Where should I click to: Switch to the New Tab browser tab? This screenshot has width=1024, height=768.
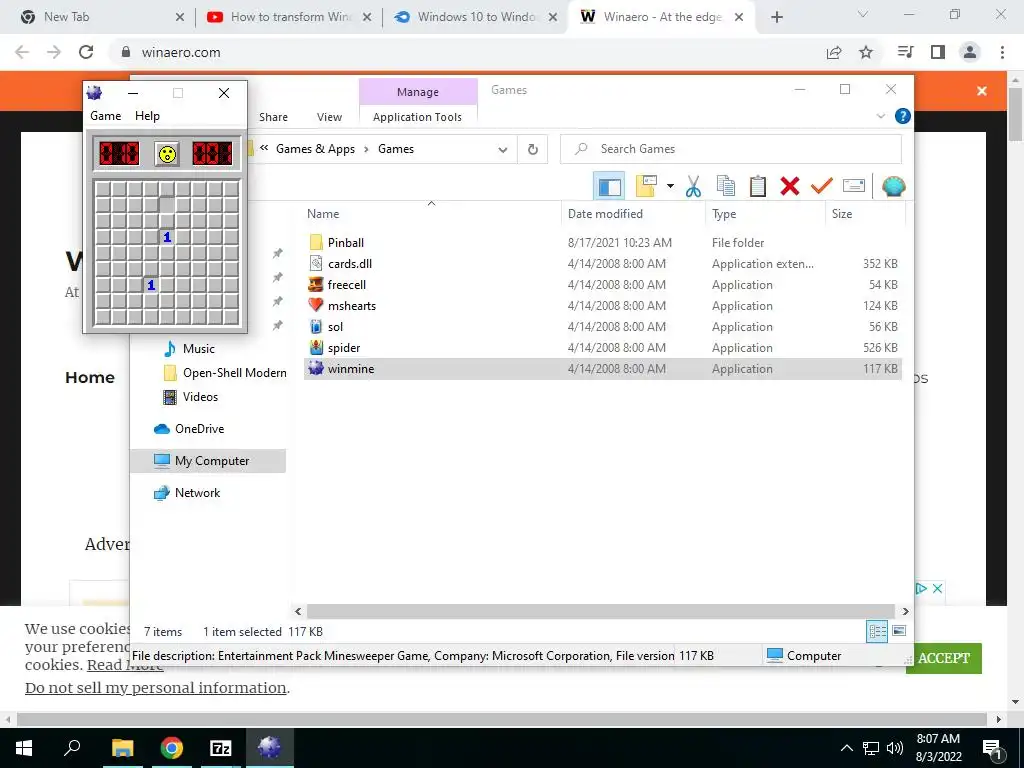click(x=101, y=17)
